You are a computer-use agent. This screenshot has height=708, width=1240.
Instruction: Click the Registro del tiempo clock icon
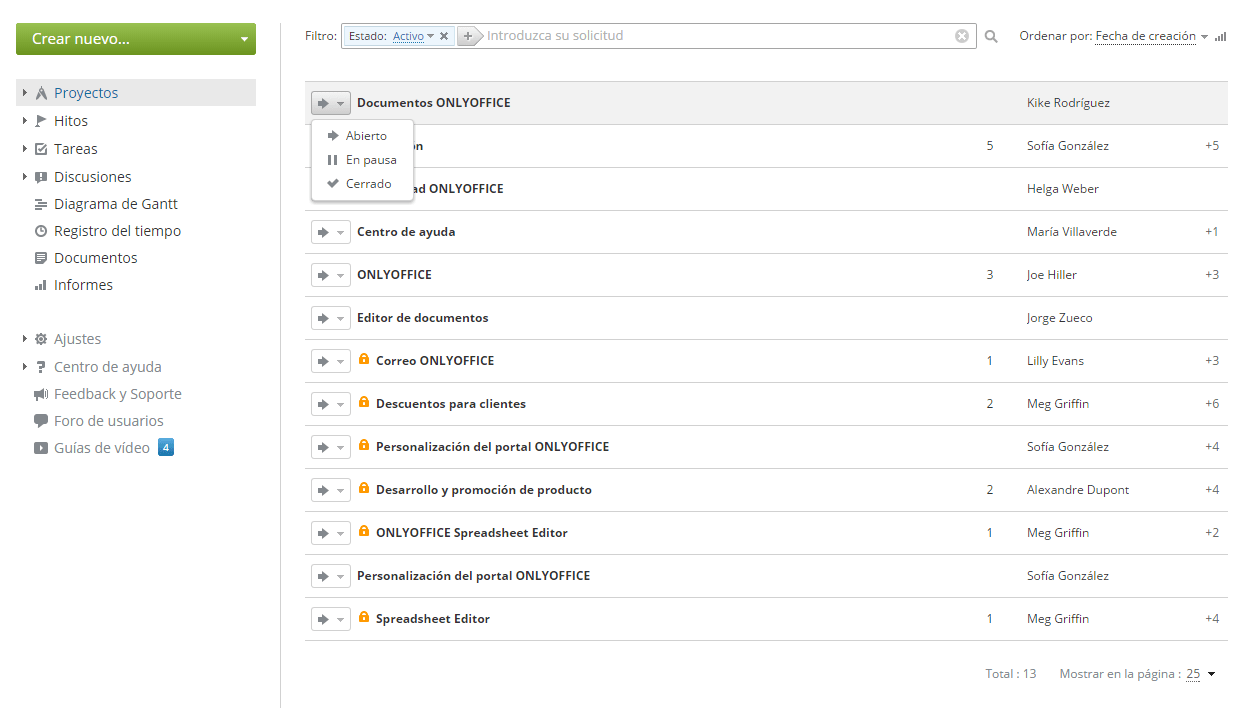click(x=41, y=231)
